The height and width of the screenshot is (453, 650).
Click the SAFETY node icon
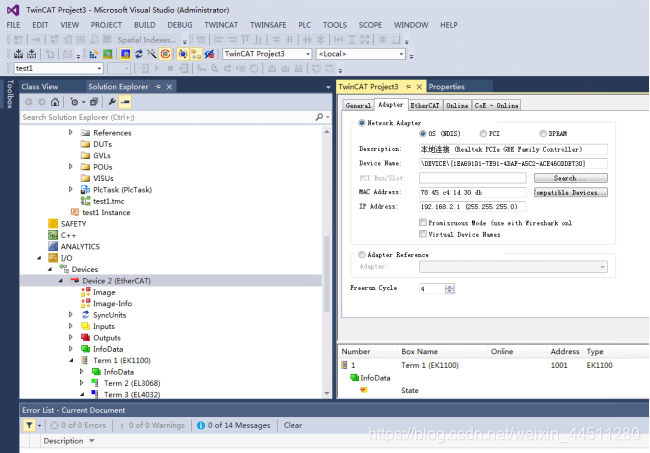tap(53, 224)
